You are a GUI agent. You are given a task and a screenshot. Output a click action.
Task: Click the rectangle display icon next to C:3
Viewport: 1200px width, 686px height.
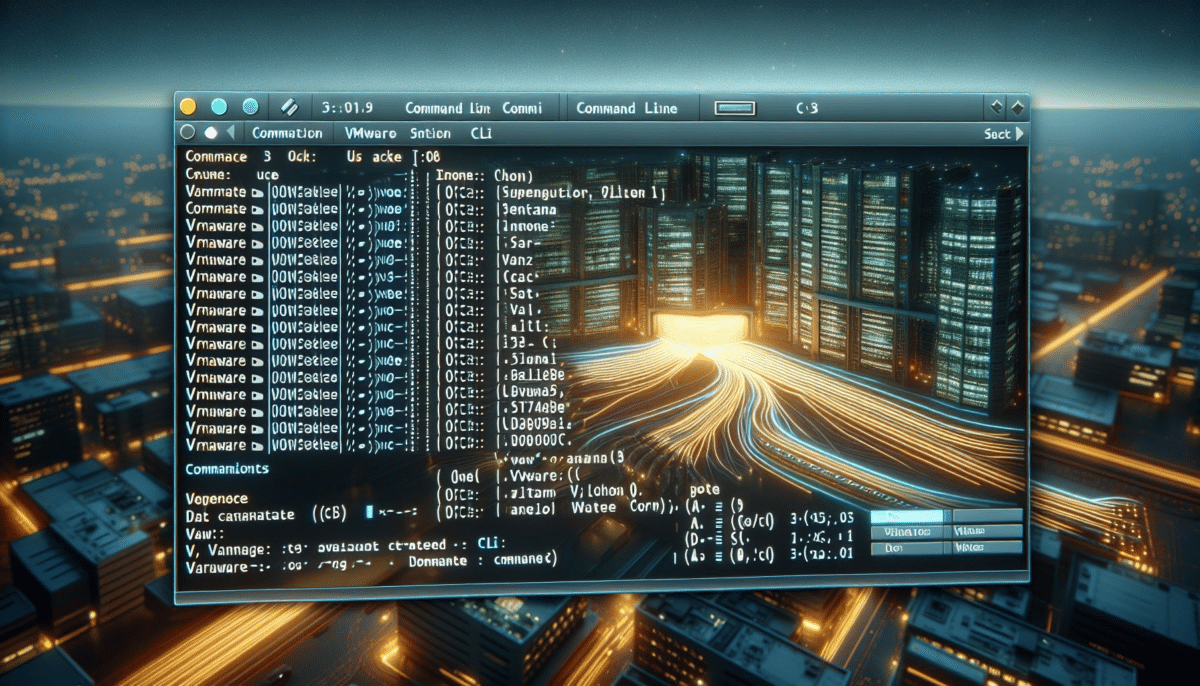click(736, 107)
